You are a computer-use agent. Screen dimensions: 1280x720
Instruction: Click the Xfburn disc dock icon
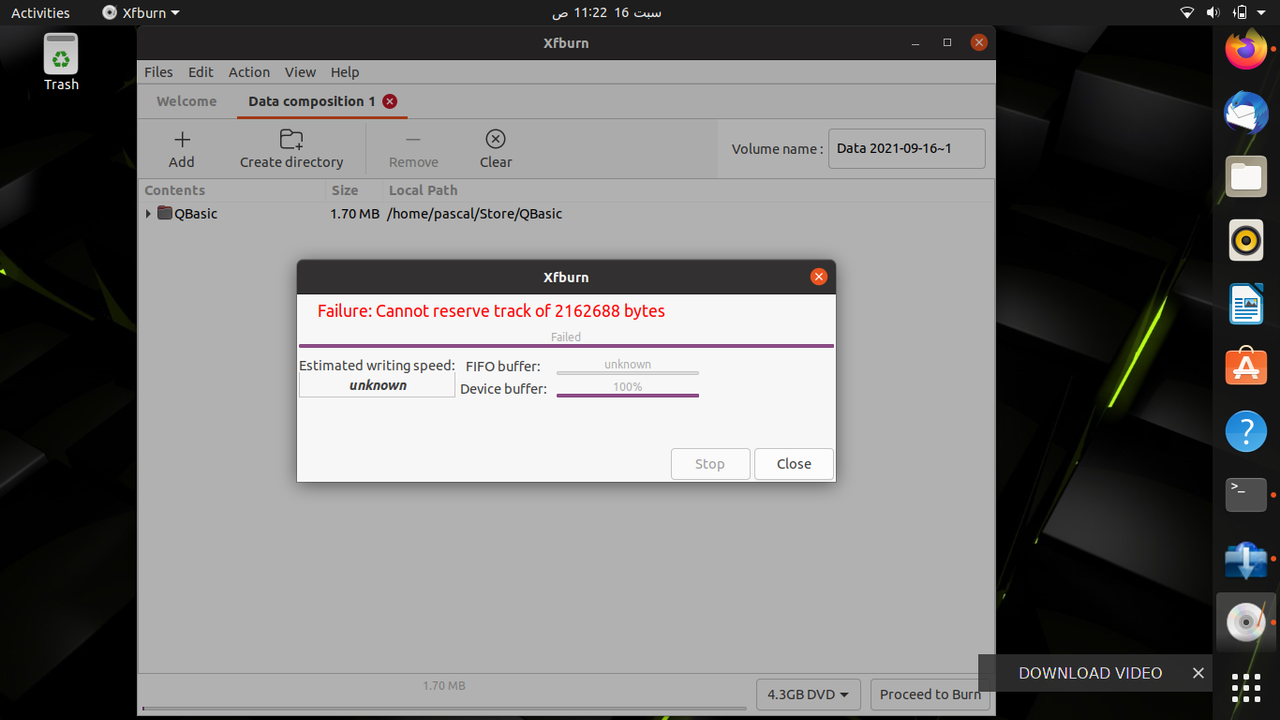(x=1246, y=623)
